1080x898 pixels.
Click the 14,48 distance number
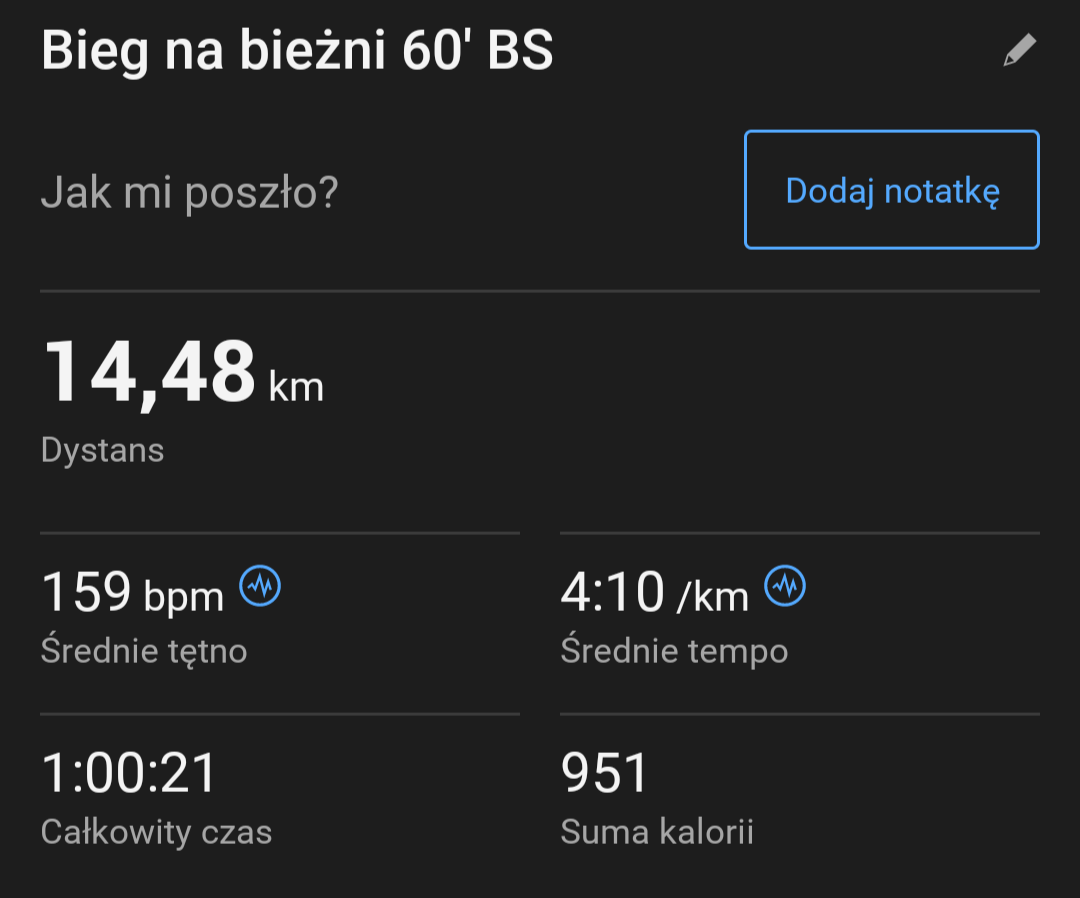pyautogui.click(x=149, y=373)
